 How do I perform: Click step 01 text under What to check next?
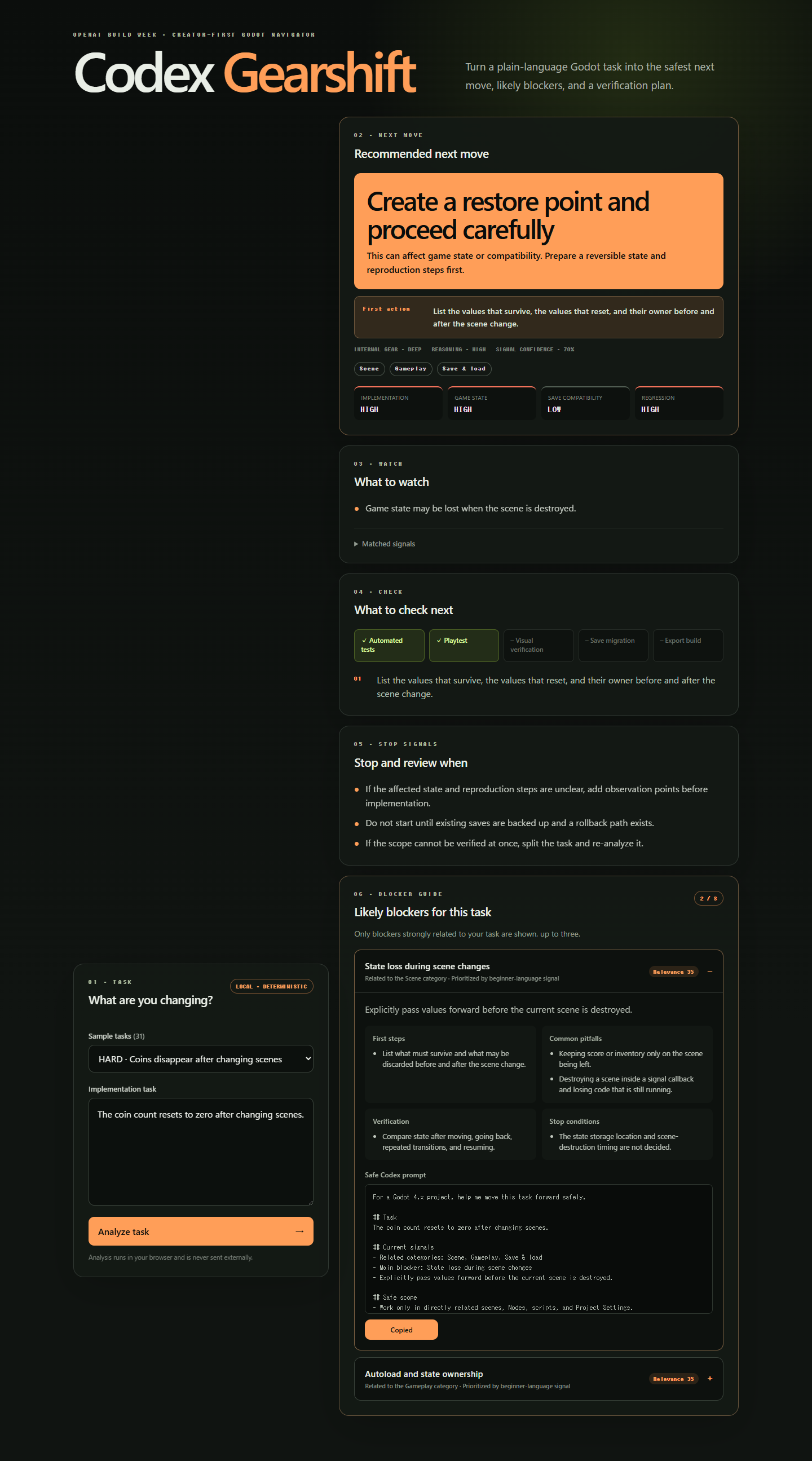(x=545, y=687)
